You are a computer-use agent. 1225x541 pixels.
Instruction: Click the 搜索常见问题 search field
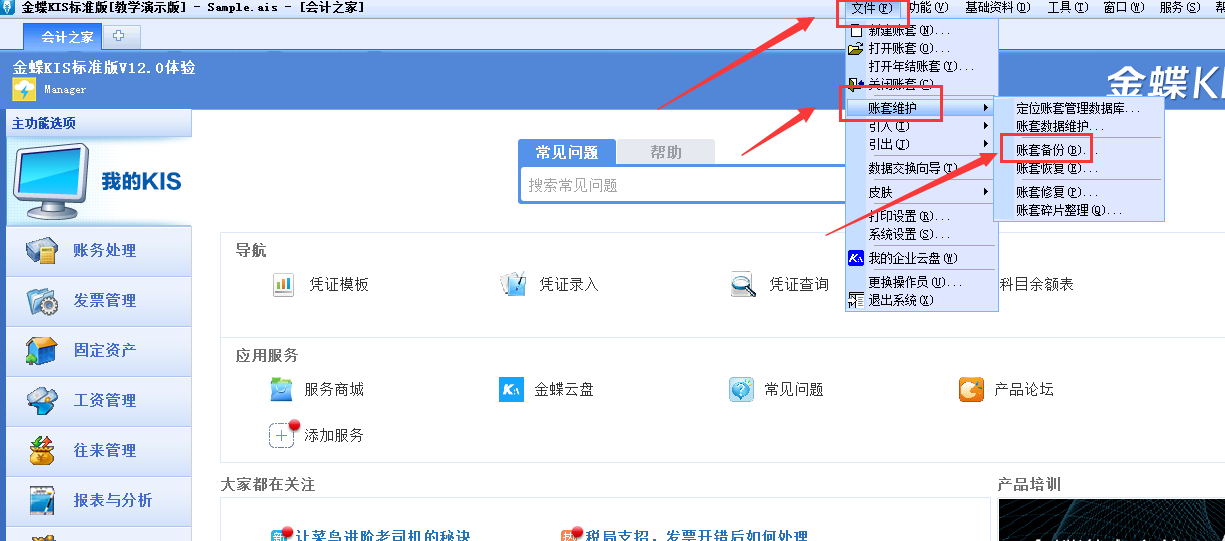coord(685,185)
